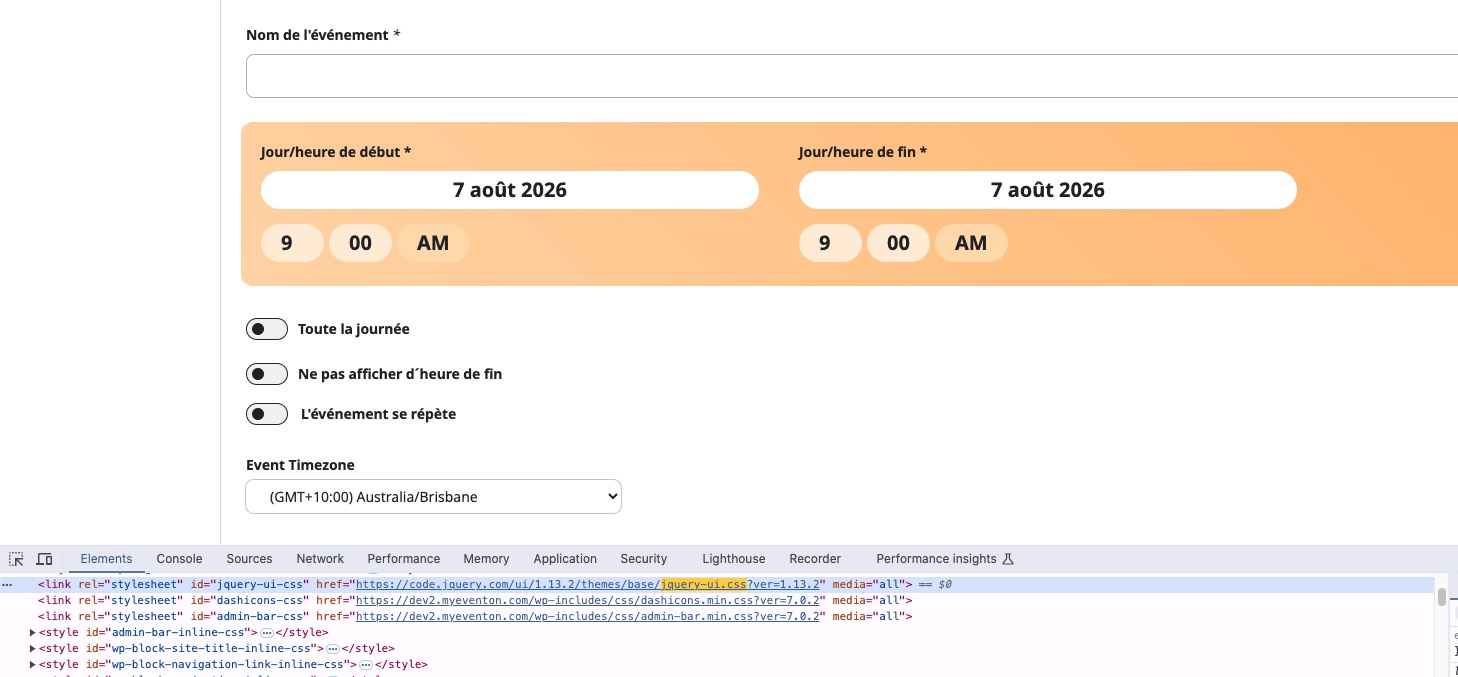Click the start date 7 août 2026
The width and height of the screenshot is (1458, 677).
pos(510,190)
